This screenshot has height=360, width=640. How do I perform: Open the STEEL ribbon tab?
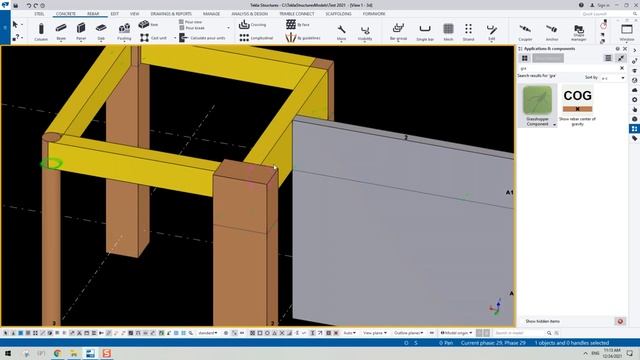(x=39, y=14)
